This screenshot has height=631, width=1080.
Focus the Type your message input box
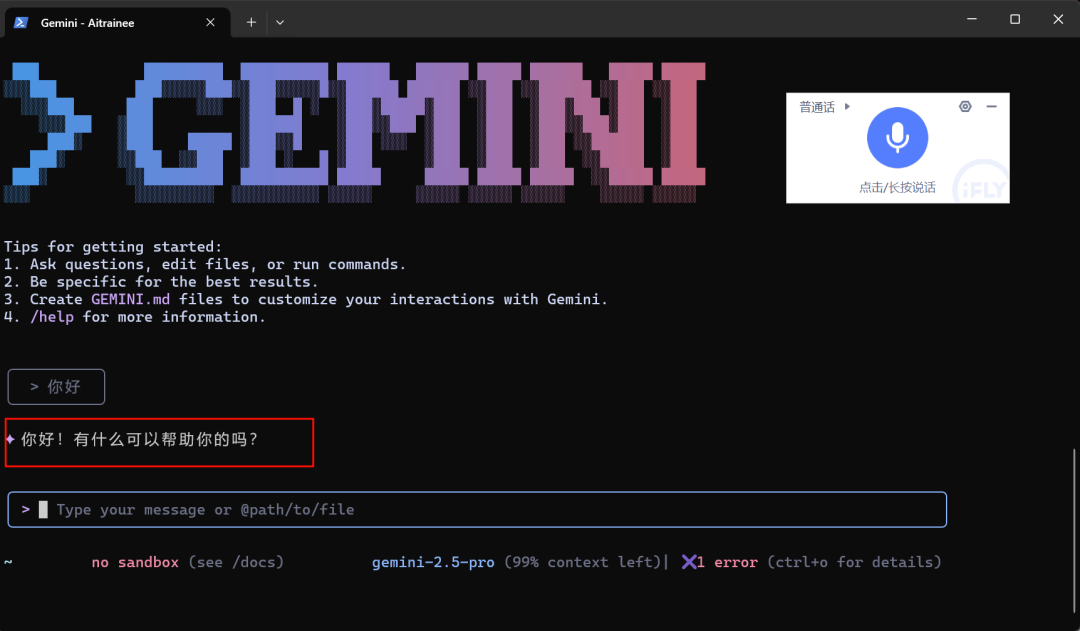(x=477, y=510)
